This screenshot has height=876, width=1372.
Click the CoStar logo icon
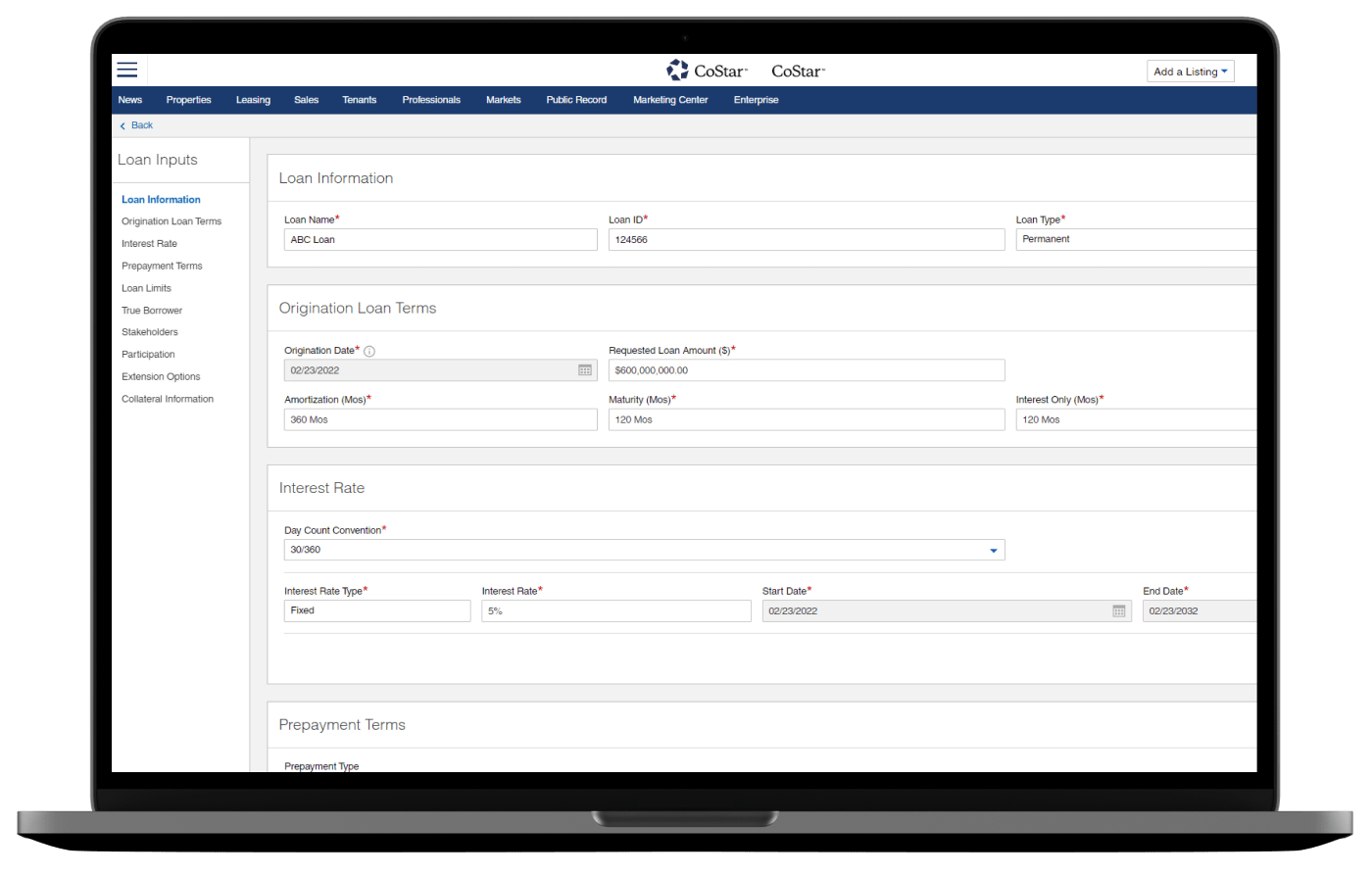[677, 71]
